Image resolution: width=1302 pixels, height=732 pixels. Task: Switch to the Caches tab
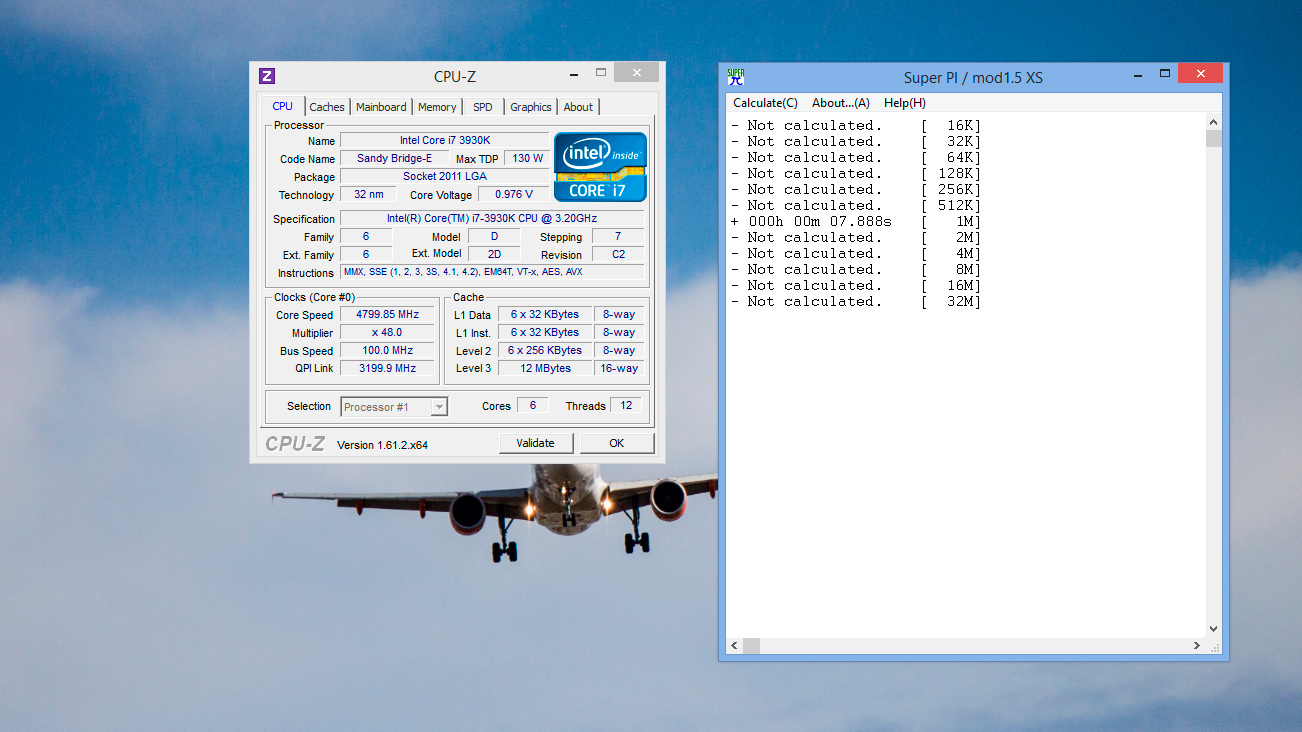(x=326, y=107)
